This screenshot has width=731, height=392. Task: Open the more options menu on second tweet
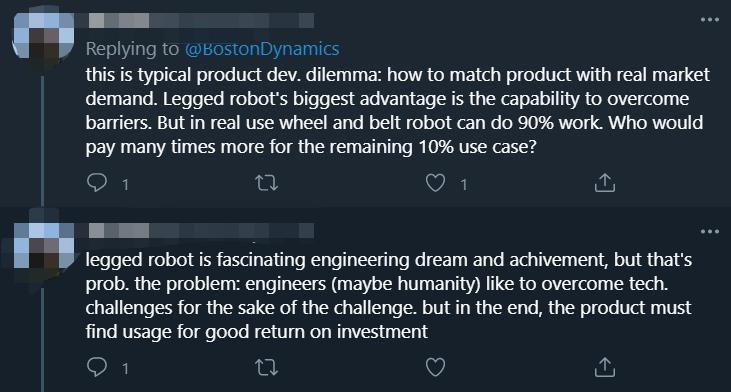(710, 232)
